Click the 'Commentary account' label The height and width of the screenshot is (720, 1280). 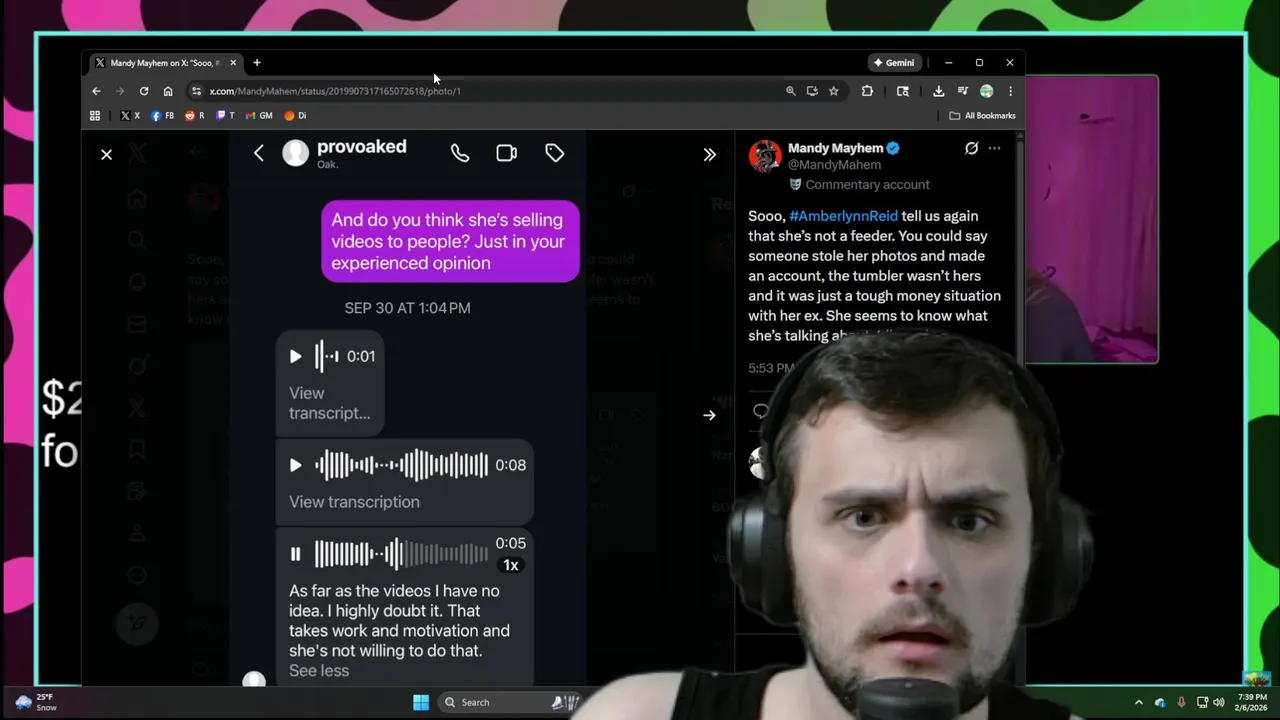tap(867, 185)
